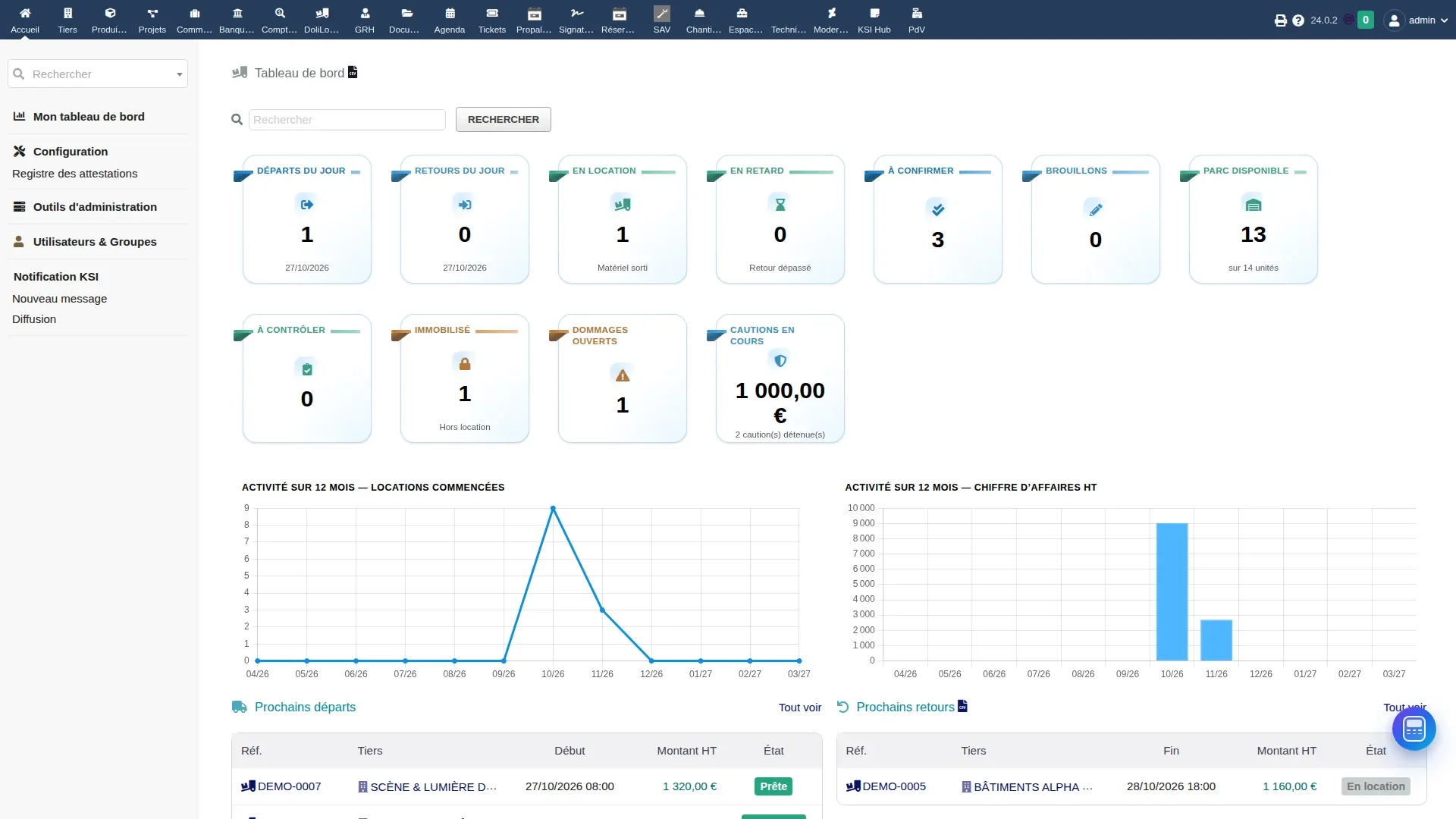Click the CSV export icon beside Prochains retours
1456x819 pixels.
[x=962, y=706]
